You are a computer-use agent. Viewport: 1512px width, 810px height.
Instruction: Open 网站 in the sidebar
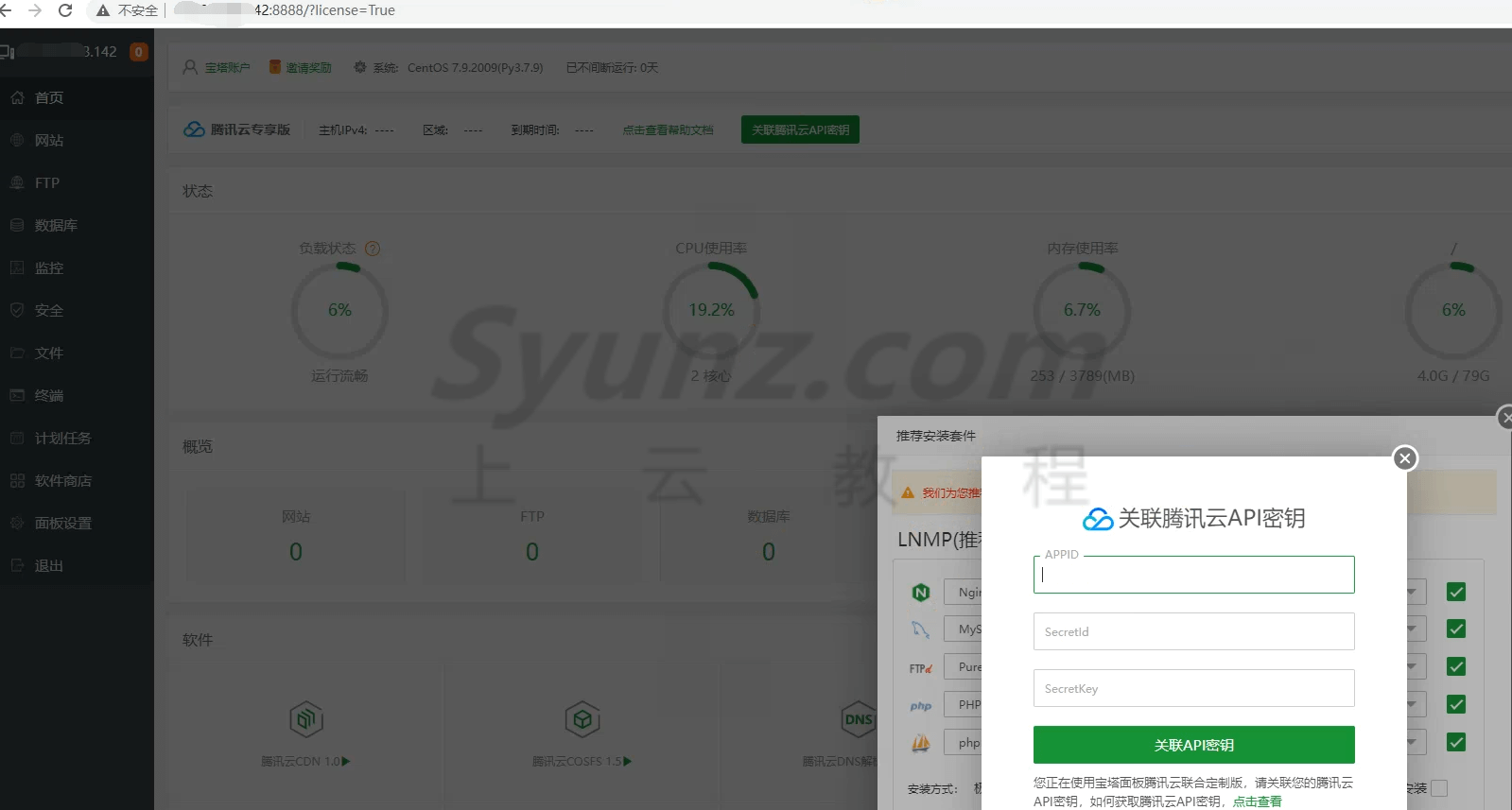tap(49, 140)
